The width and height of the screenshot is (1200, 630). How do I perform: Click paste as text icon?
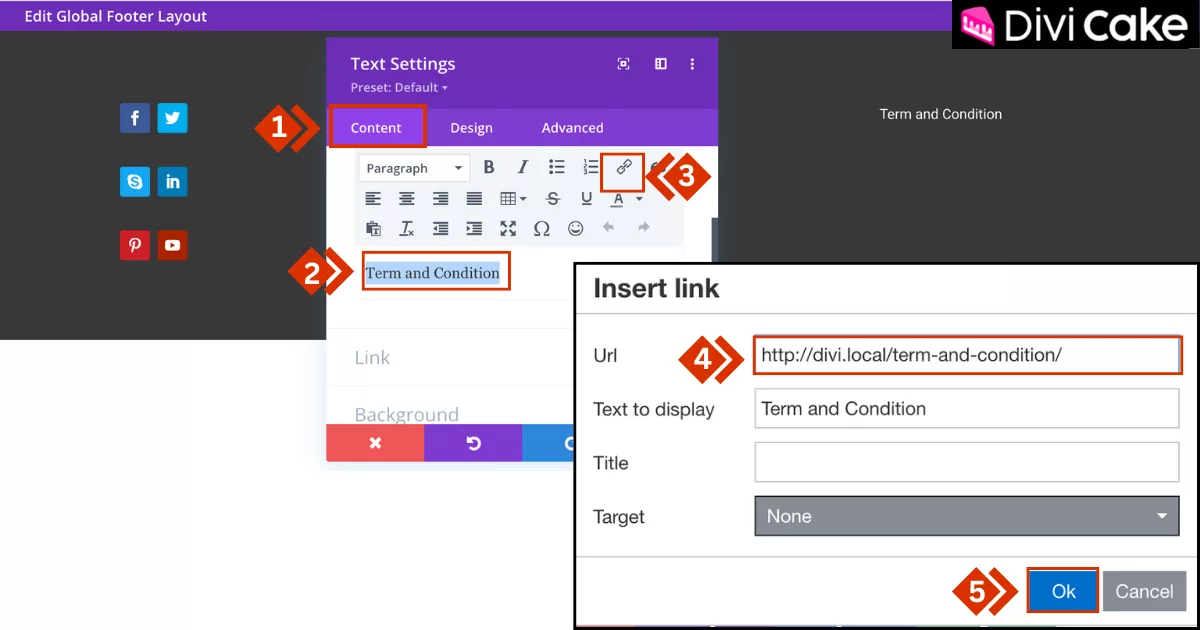click(x=373, y=228)
